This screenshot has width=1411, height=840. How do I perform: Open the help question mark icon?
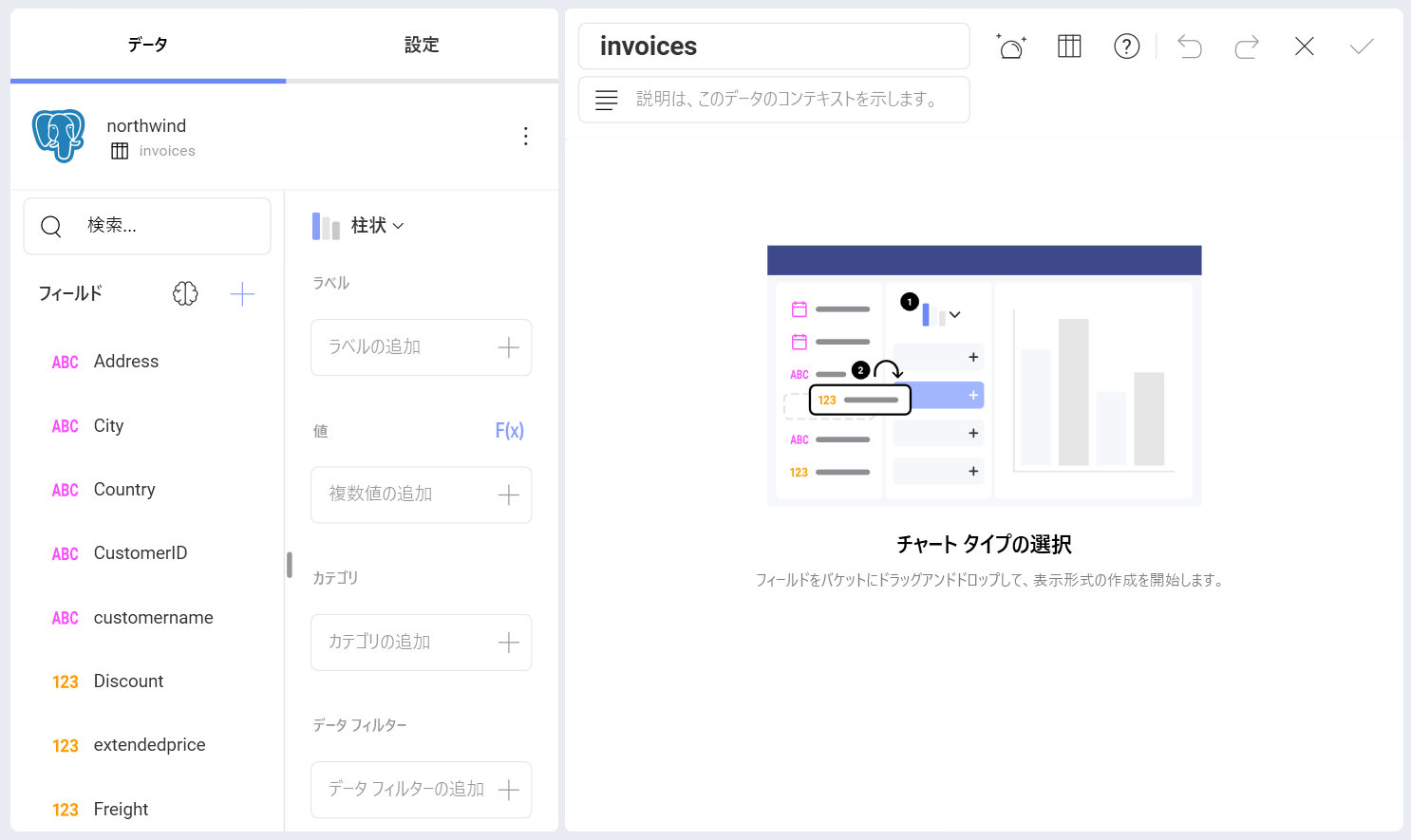pos(1126,46)
